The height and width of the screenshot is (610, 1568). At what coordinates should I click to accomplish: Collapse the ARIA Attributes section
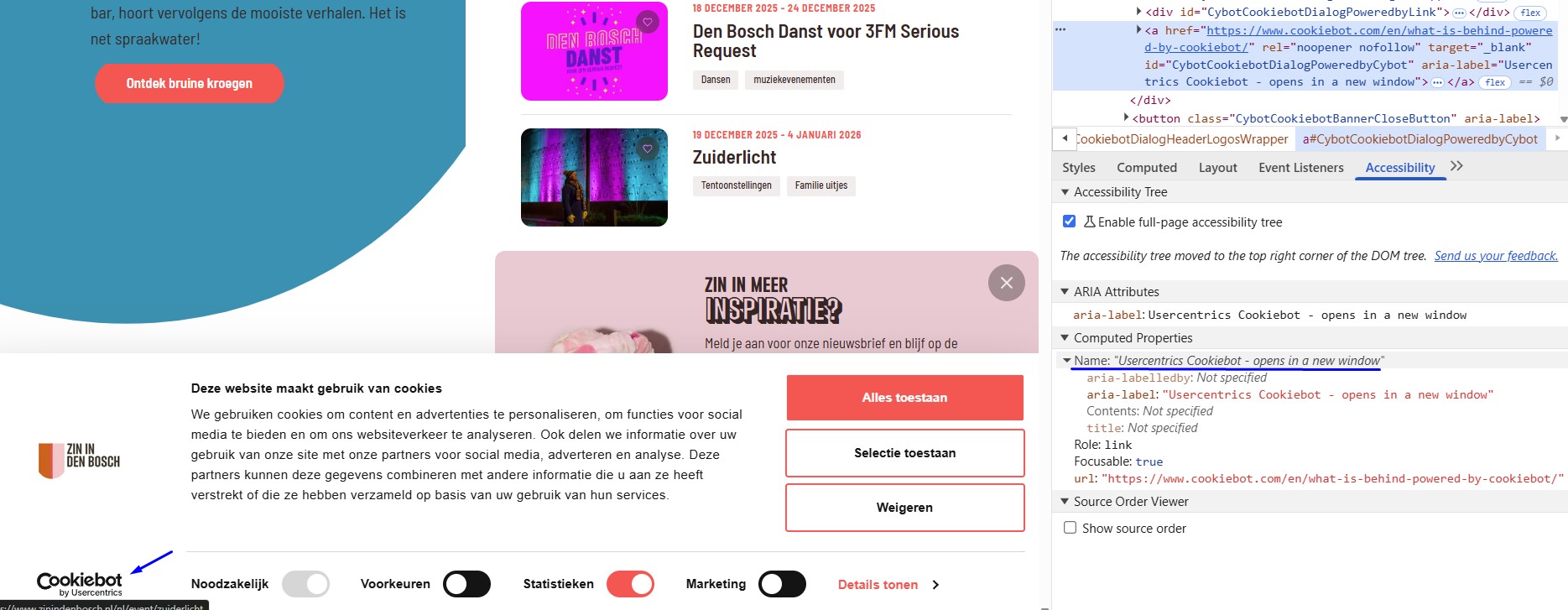1065,292
